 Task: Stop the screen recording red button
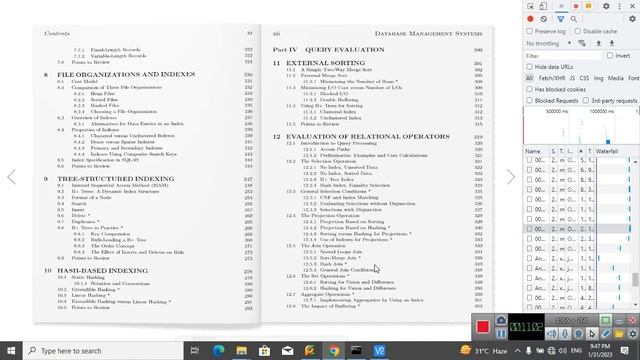[483, 327]
